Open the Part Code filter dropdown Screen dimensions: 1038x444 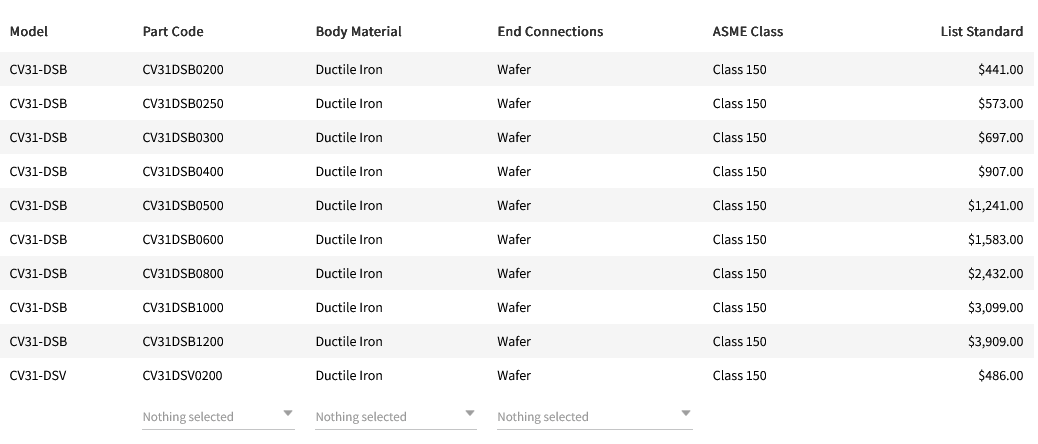click(218, 416)
